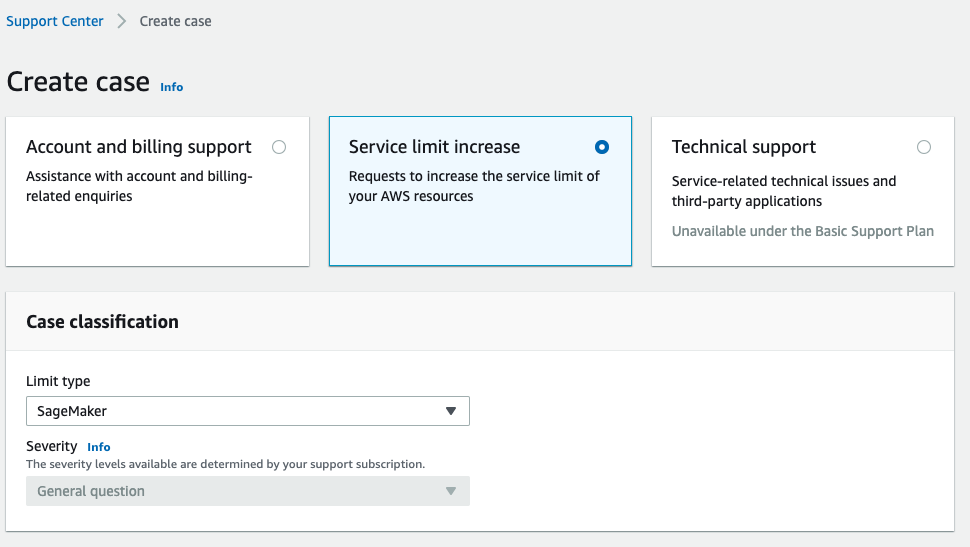The height and width of the screenshot is (547, 970).
Task: Select the Account and billing support radio button
Action: [279, 147]
